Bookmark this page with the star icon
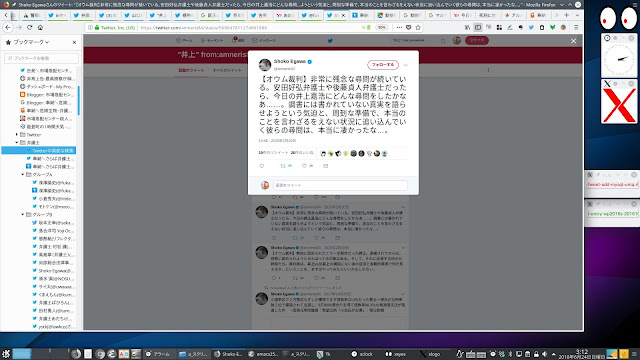 pos(418,27)
